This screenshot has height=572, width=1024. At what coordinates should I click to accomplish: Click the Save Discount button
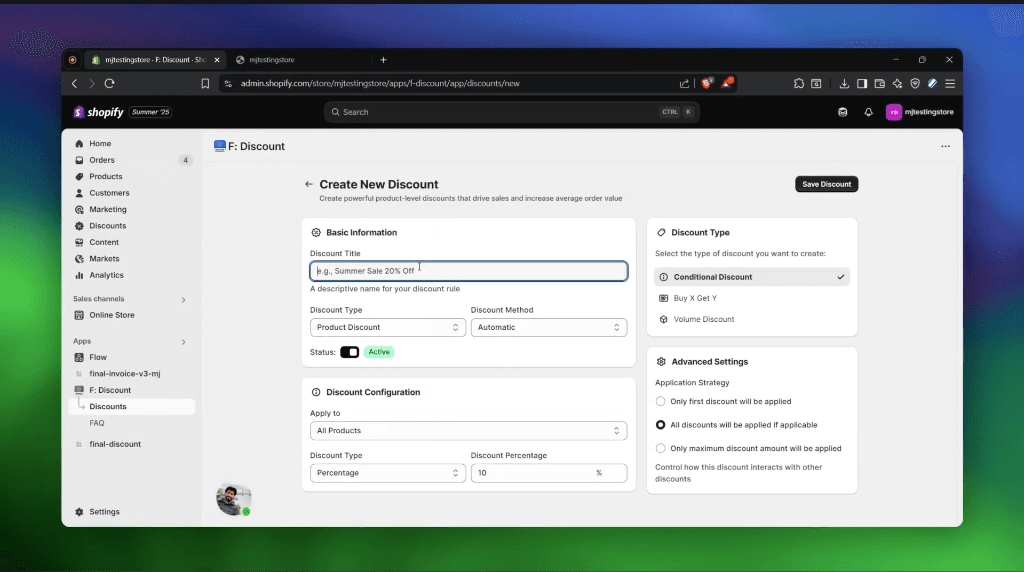[826, 184]
